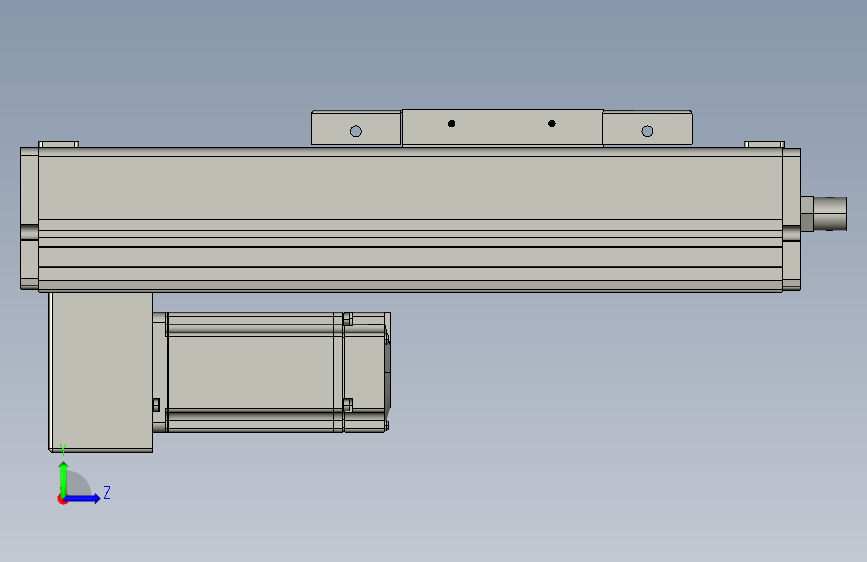Select the main extruded actuator body

pyautogui.click(x=410, y=220)
